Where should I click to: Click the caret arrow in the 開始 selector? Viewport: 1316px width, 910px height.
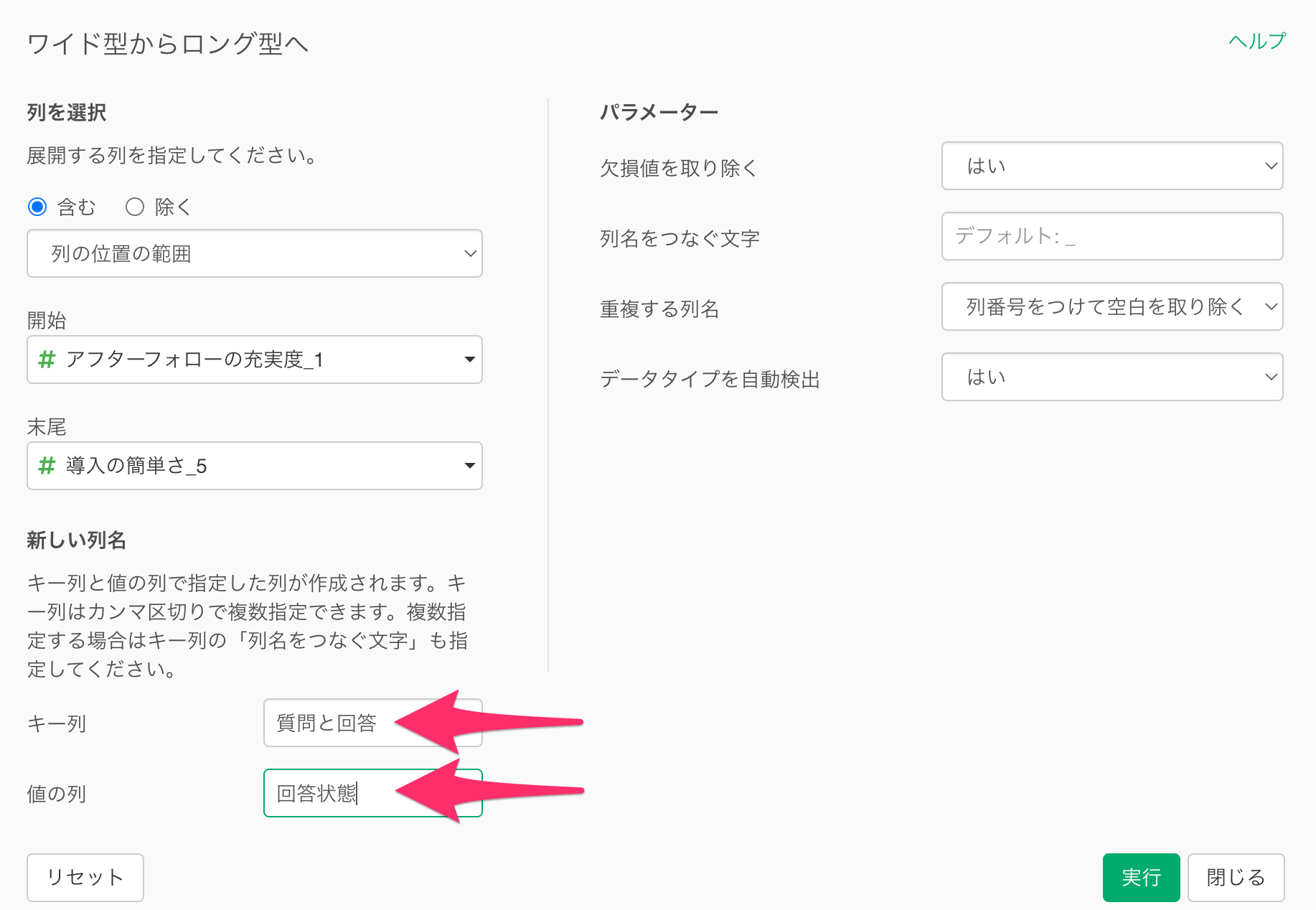coord(469,360)
